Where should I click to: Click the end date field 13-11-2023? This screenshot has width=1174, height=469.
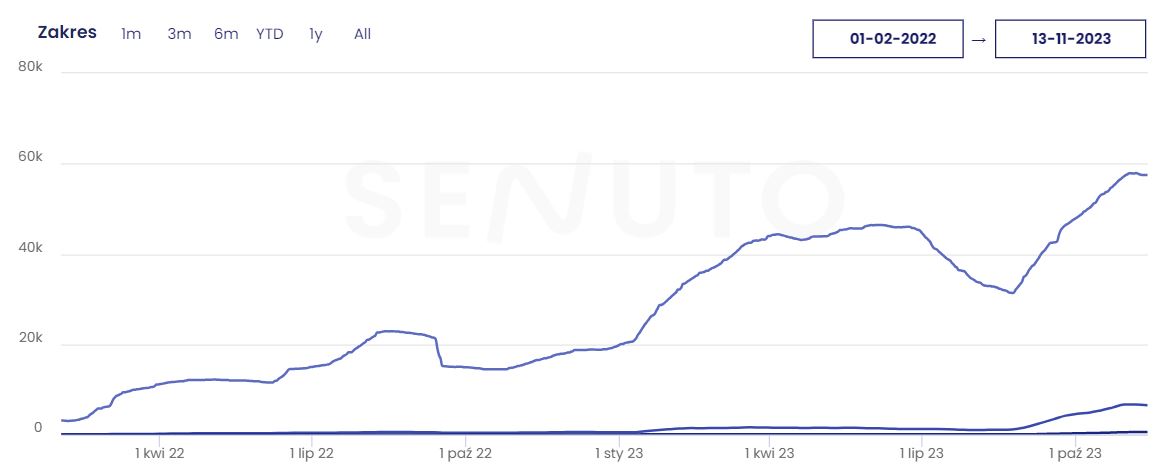tap(1070, 39)
